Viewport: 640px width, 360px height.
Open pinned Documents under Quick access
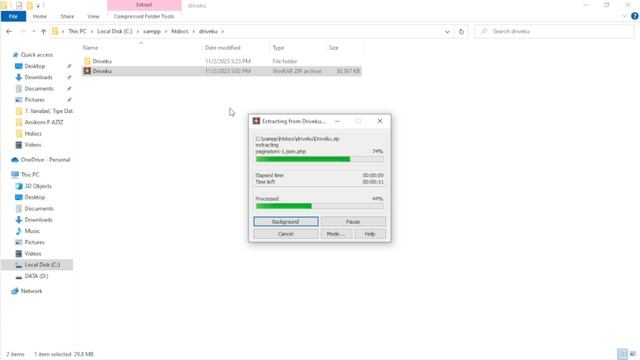38,89
